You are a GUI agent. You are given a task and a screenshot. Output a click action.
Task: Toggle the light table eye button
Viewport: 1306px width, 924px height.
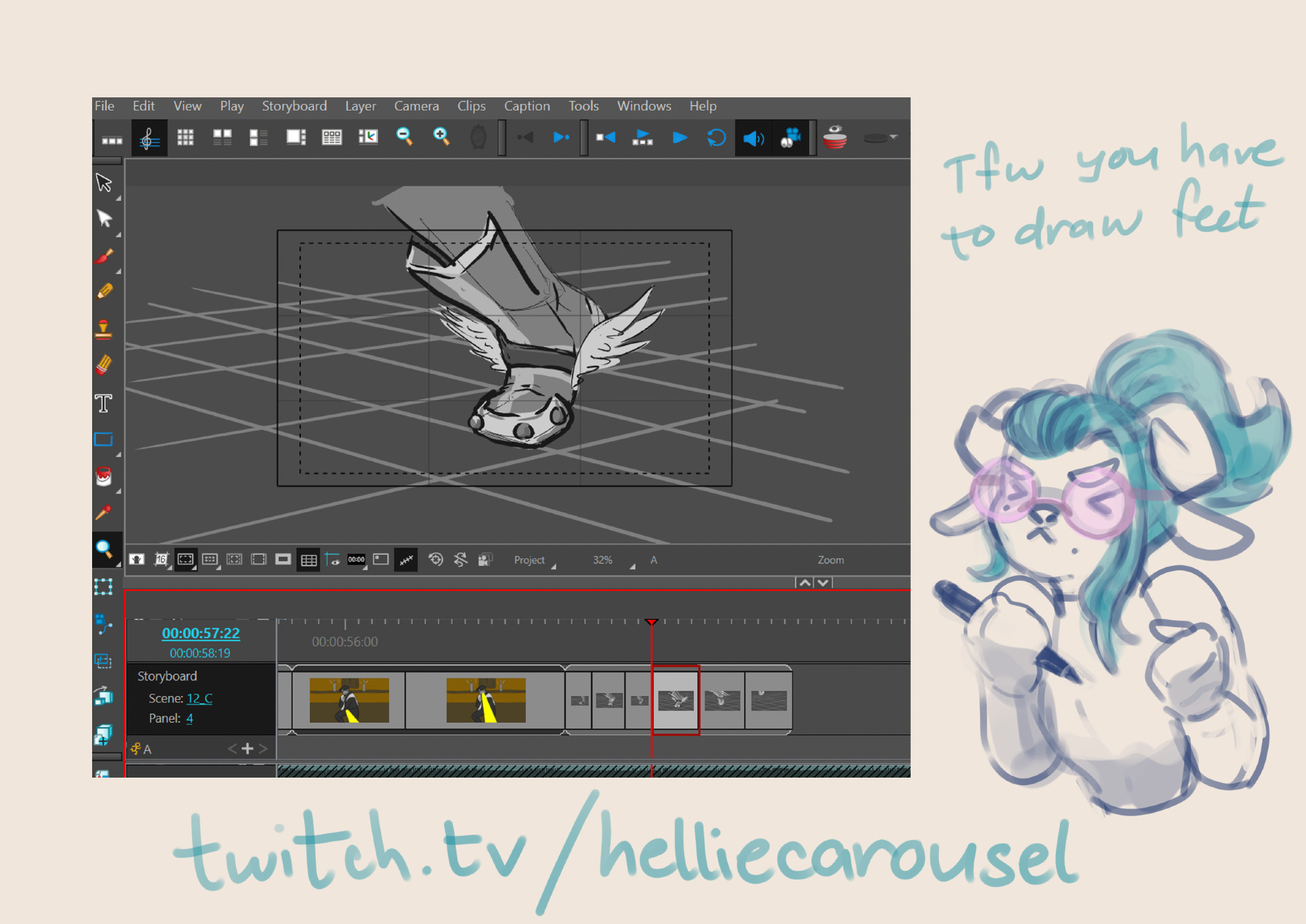tap(333, 559)
